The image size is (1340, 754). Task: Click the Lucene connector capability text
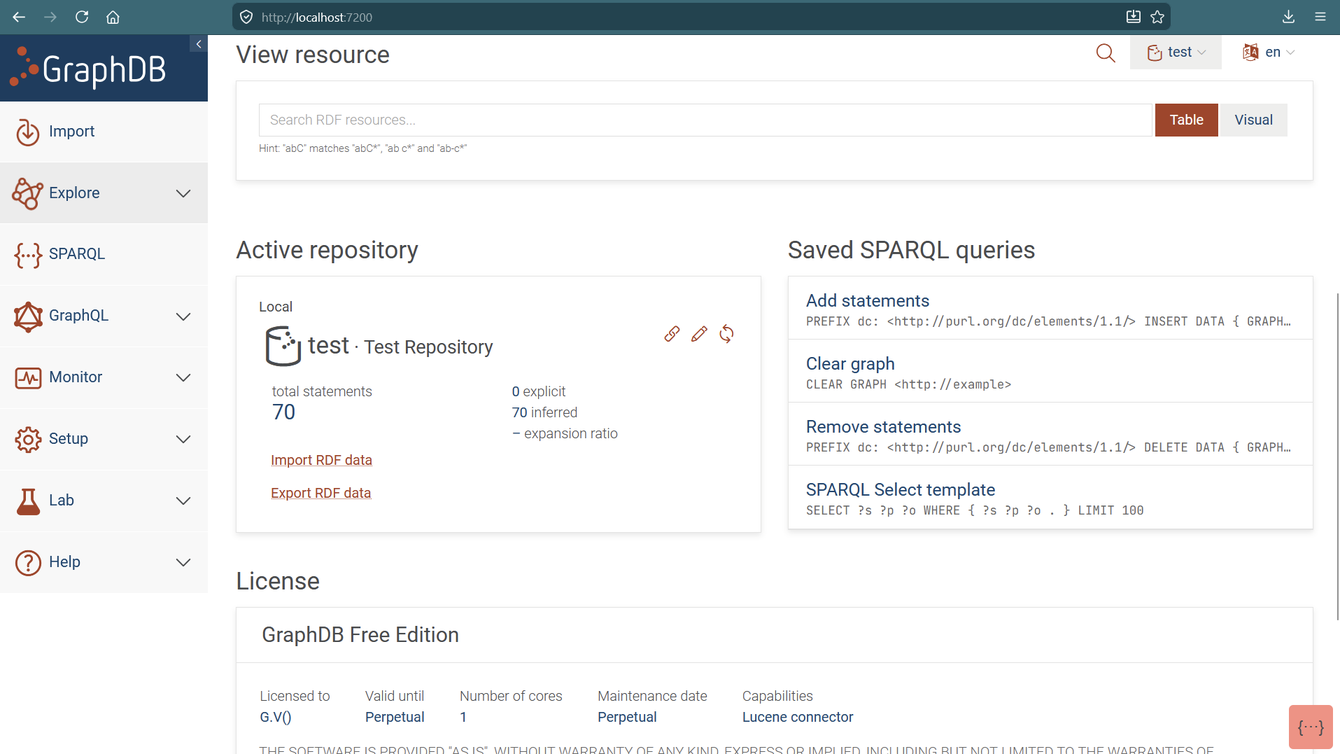[797, 717]
